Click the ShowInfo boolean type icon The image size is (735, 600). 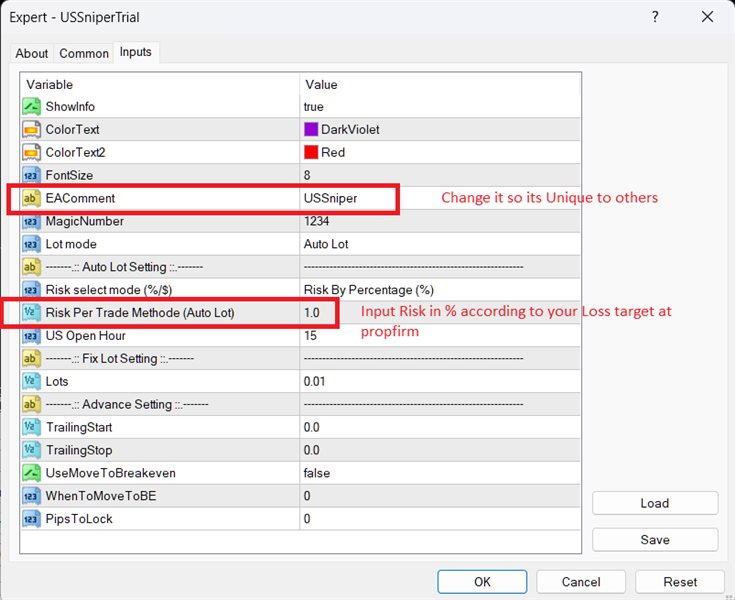(x=31, y=107)
